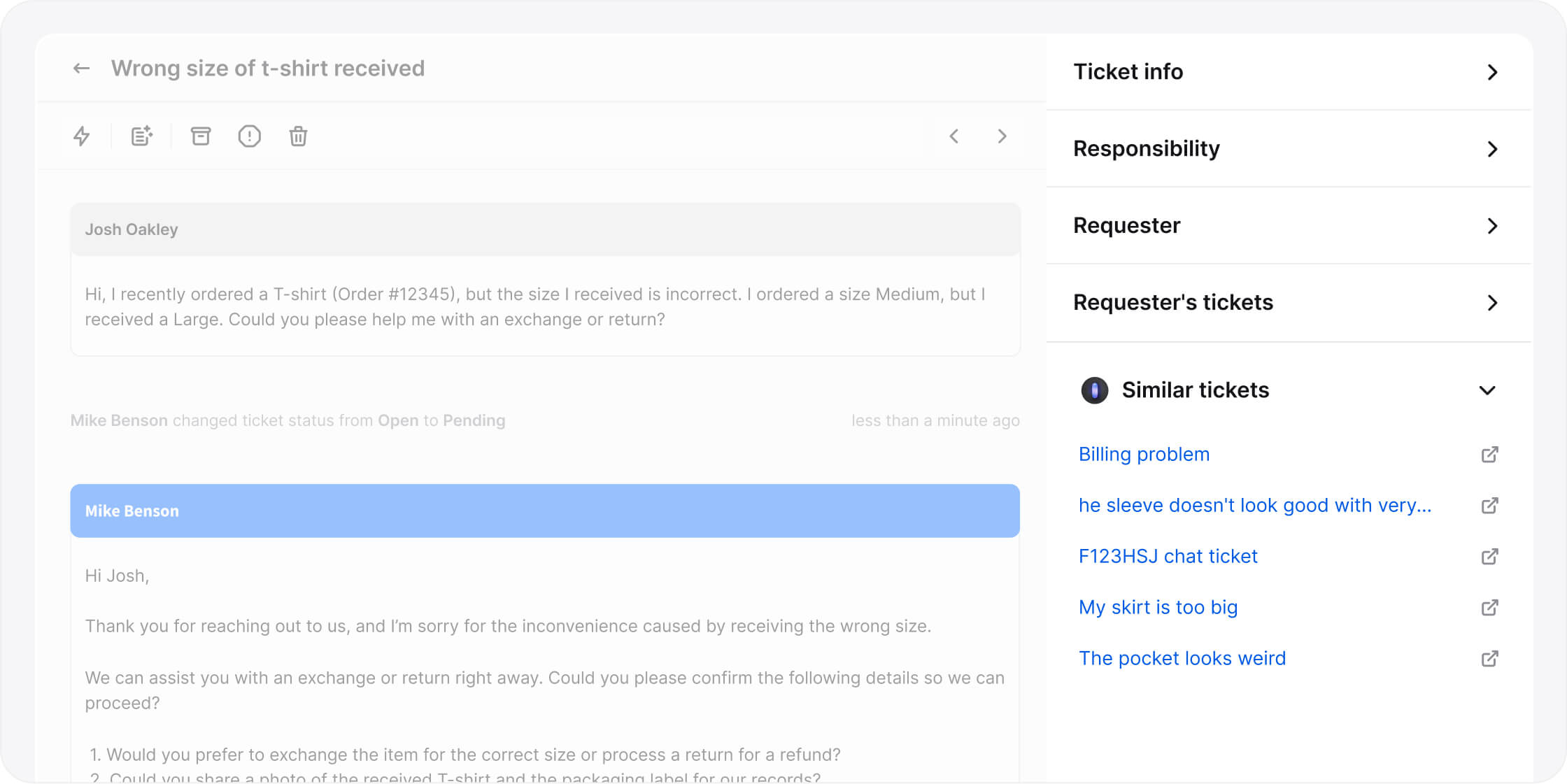
Task: Click Josh Oakley's message header
Action: coord(132,229)
